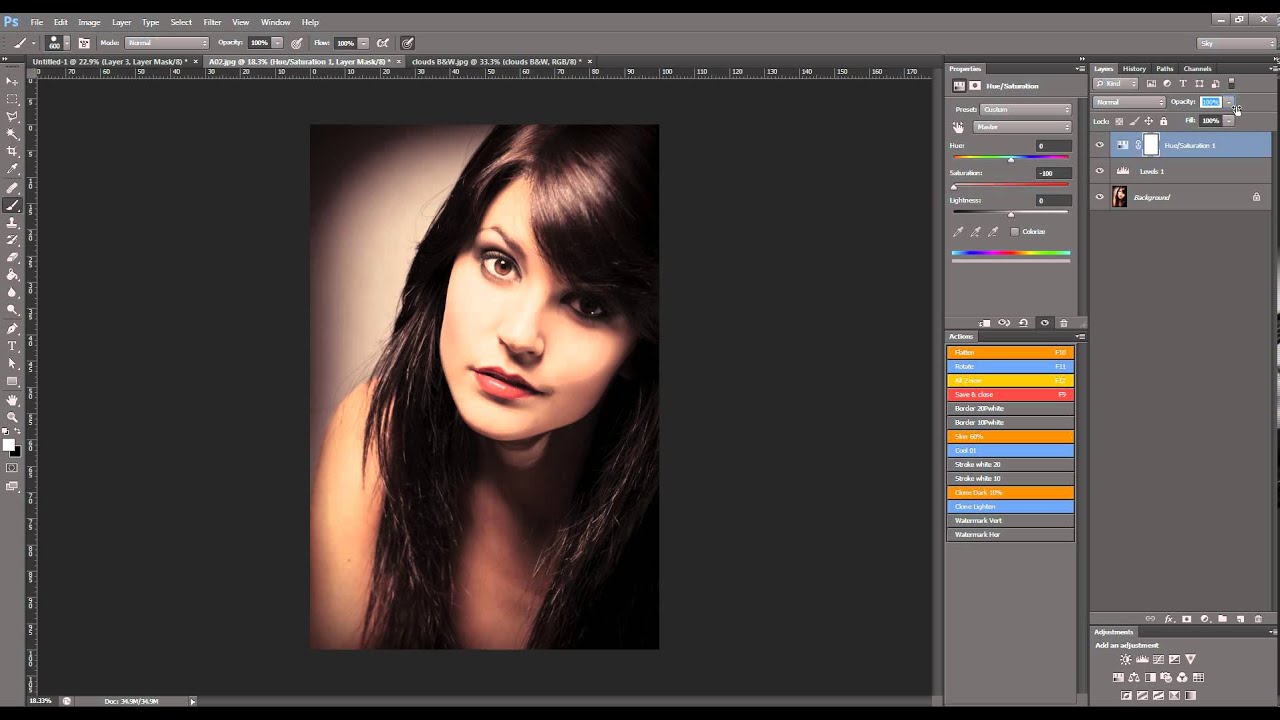Select the Magic Wand tool

[12, 134]
